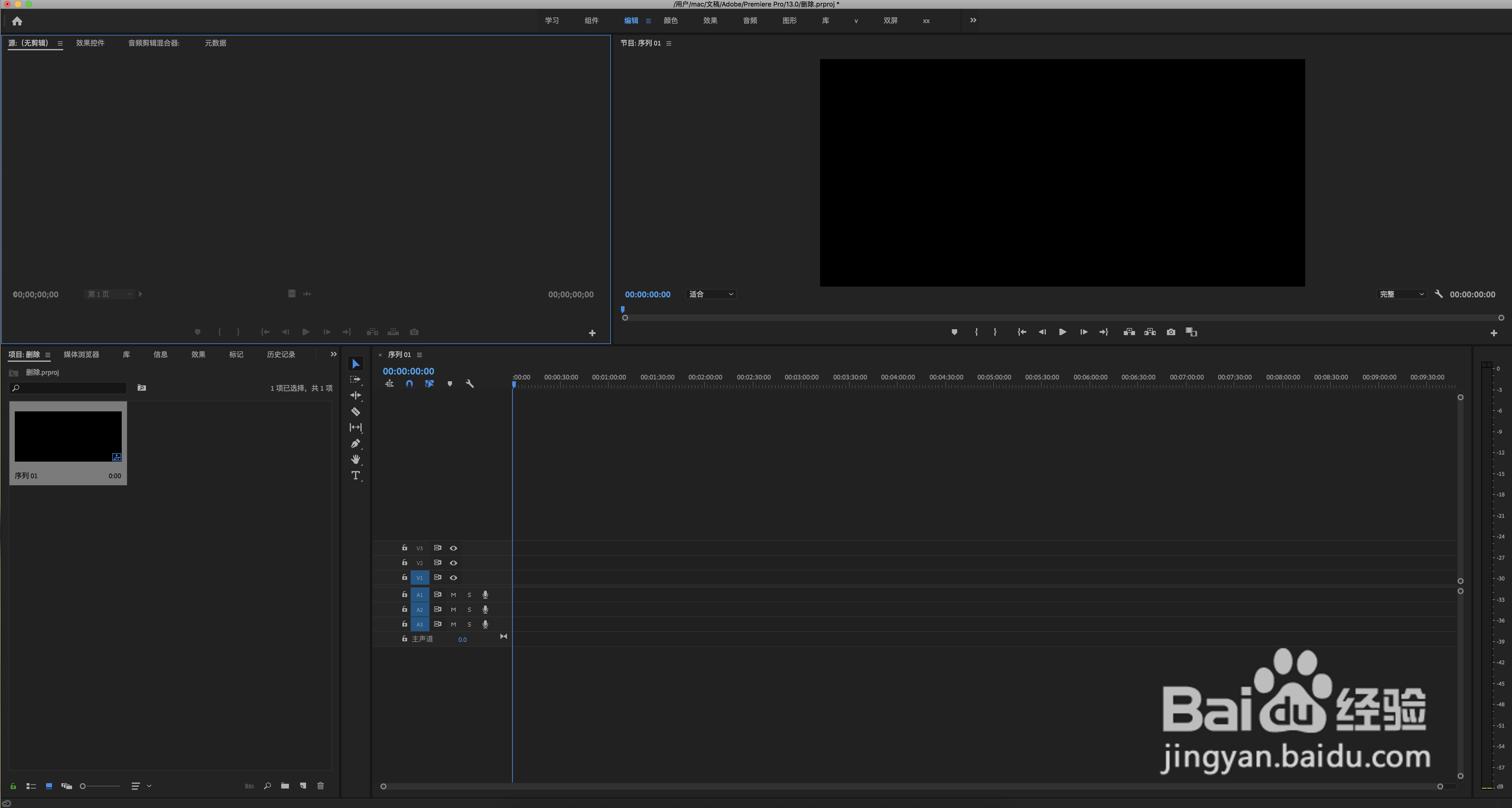Solo audio track A2
The height and width of the screenshot is (808, 1512).
(469, 609)
